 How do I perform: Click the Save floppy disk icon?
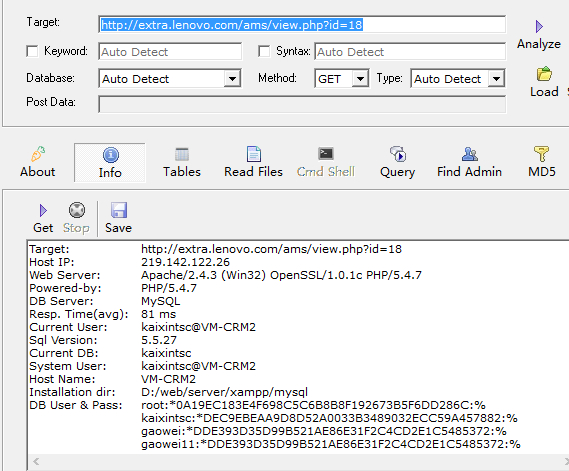click(119, 210)
